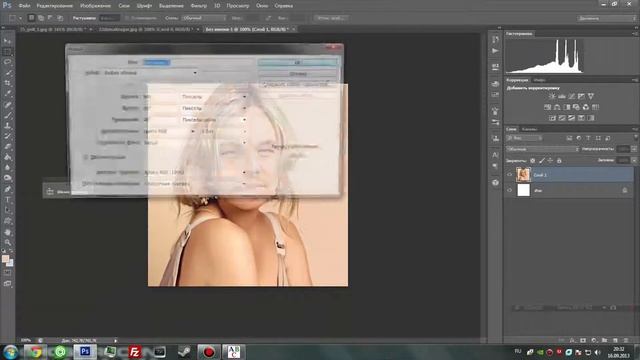Open the Windows Start menu

(11, 351)
